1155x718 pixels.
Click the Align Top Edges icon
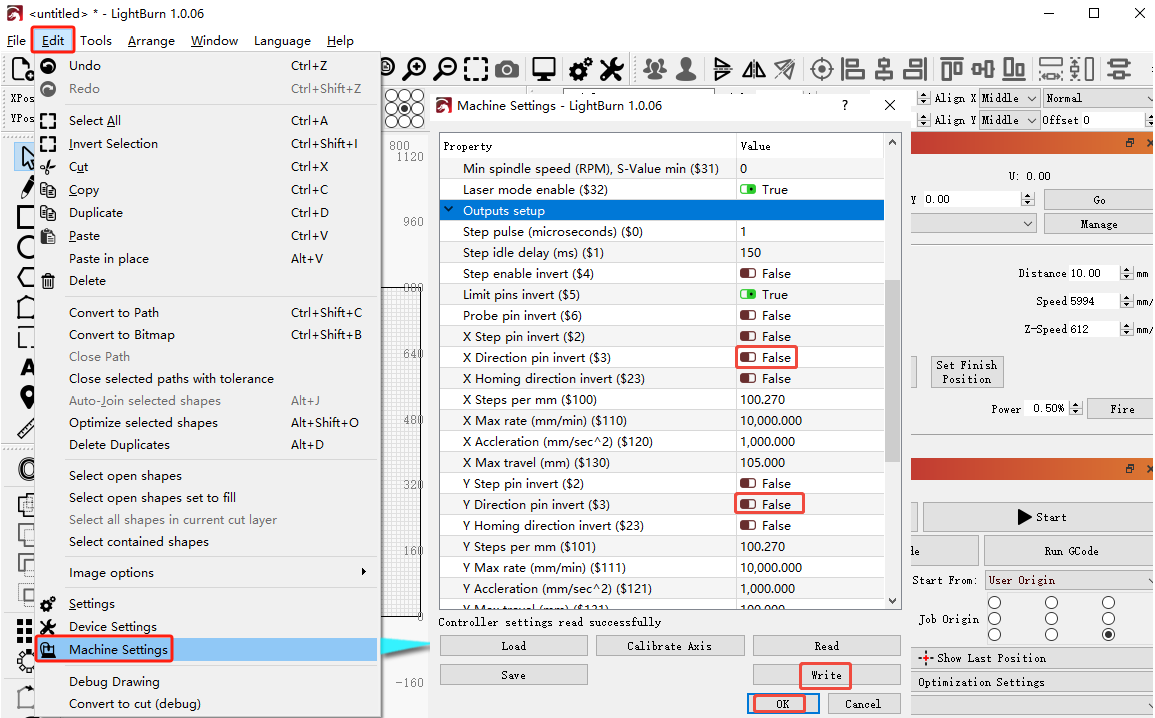[952, 69]
